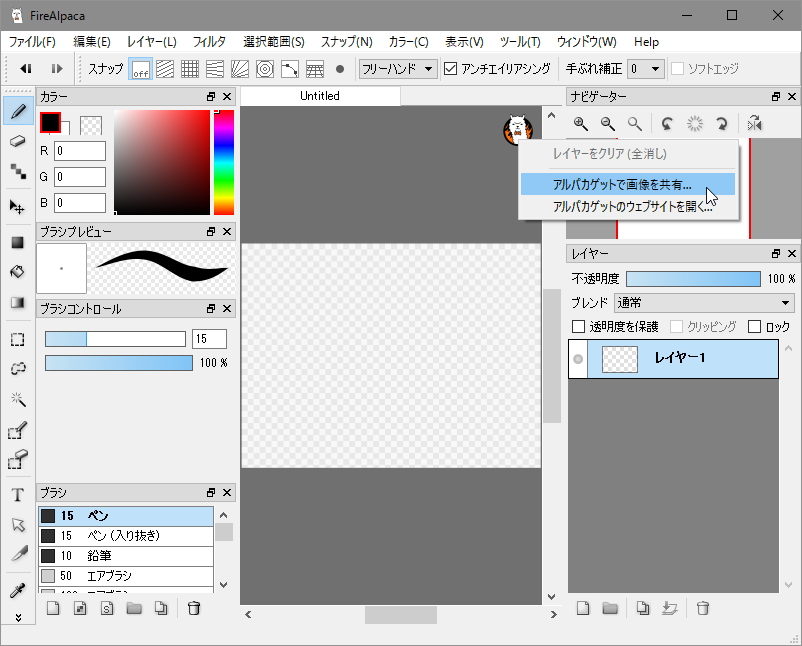The image size is (802, 646).
Task: Open the フィルタ menu
Action: [x=209, y=42]
